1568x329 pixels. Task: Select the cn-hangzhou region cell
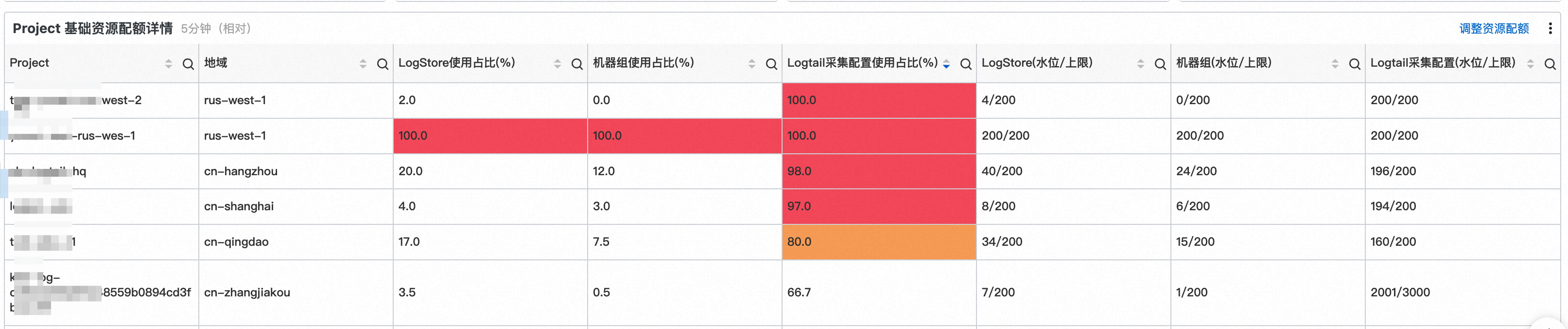[x=296, y=171]
